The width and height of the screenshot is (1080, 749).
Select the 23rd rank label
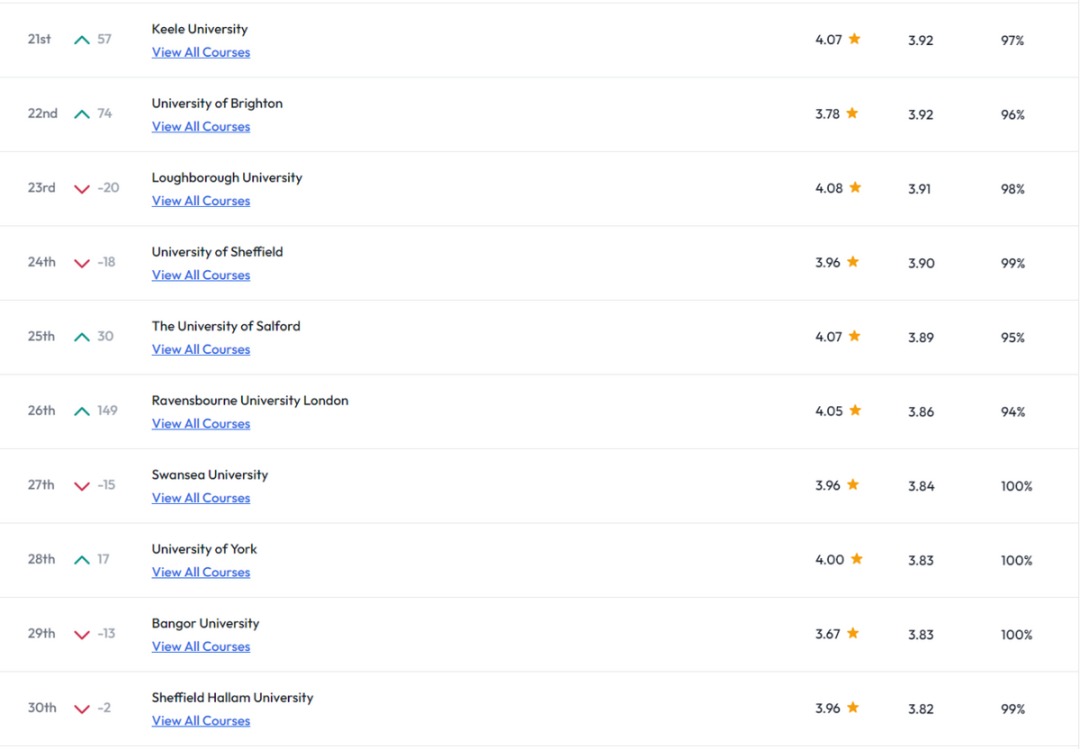pos(41,188)
